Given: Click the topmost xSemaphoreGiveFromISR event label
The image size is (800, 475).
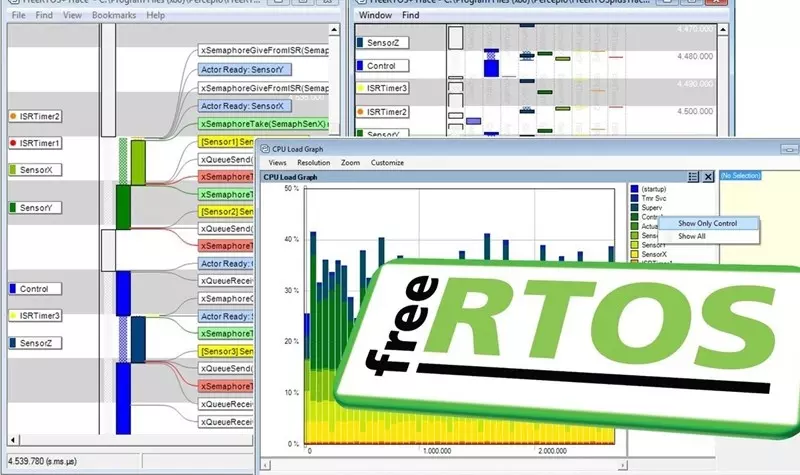Looking at the screenshot, I should 263,51.
